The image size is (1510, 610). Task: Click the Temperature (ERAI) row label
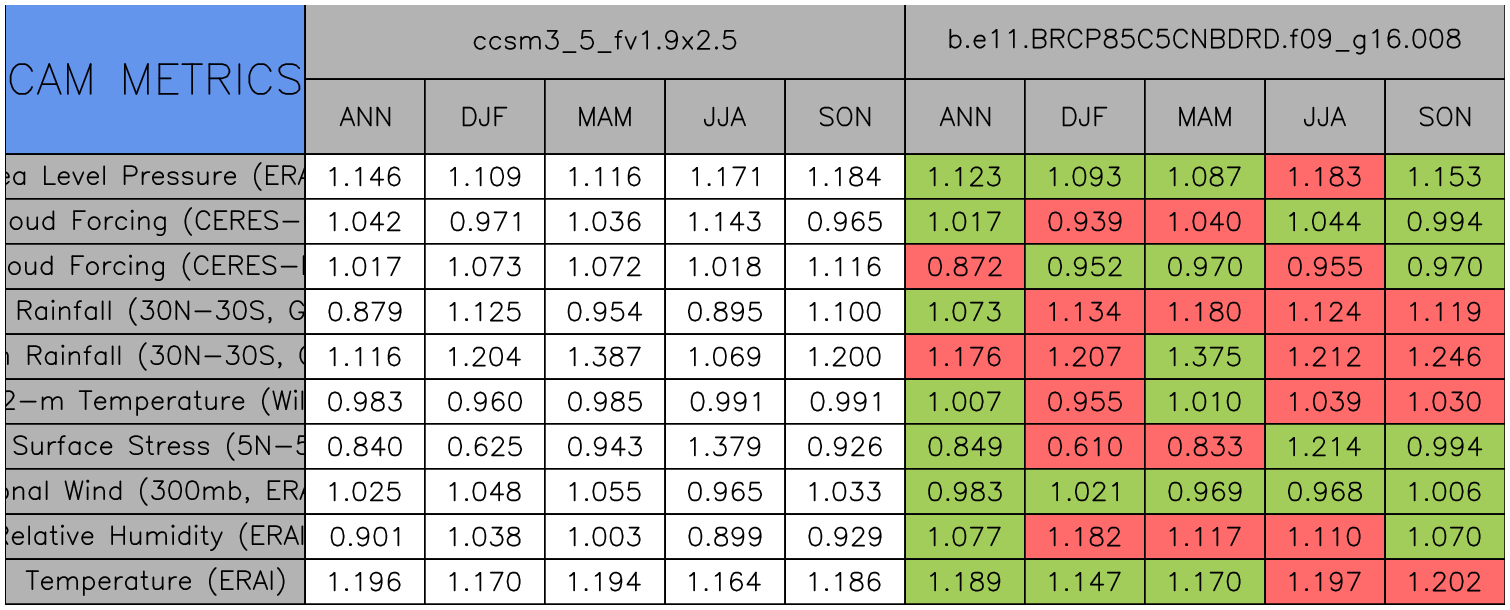pos(155,581)
